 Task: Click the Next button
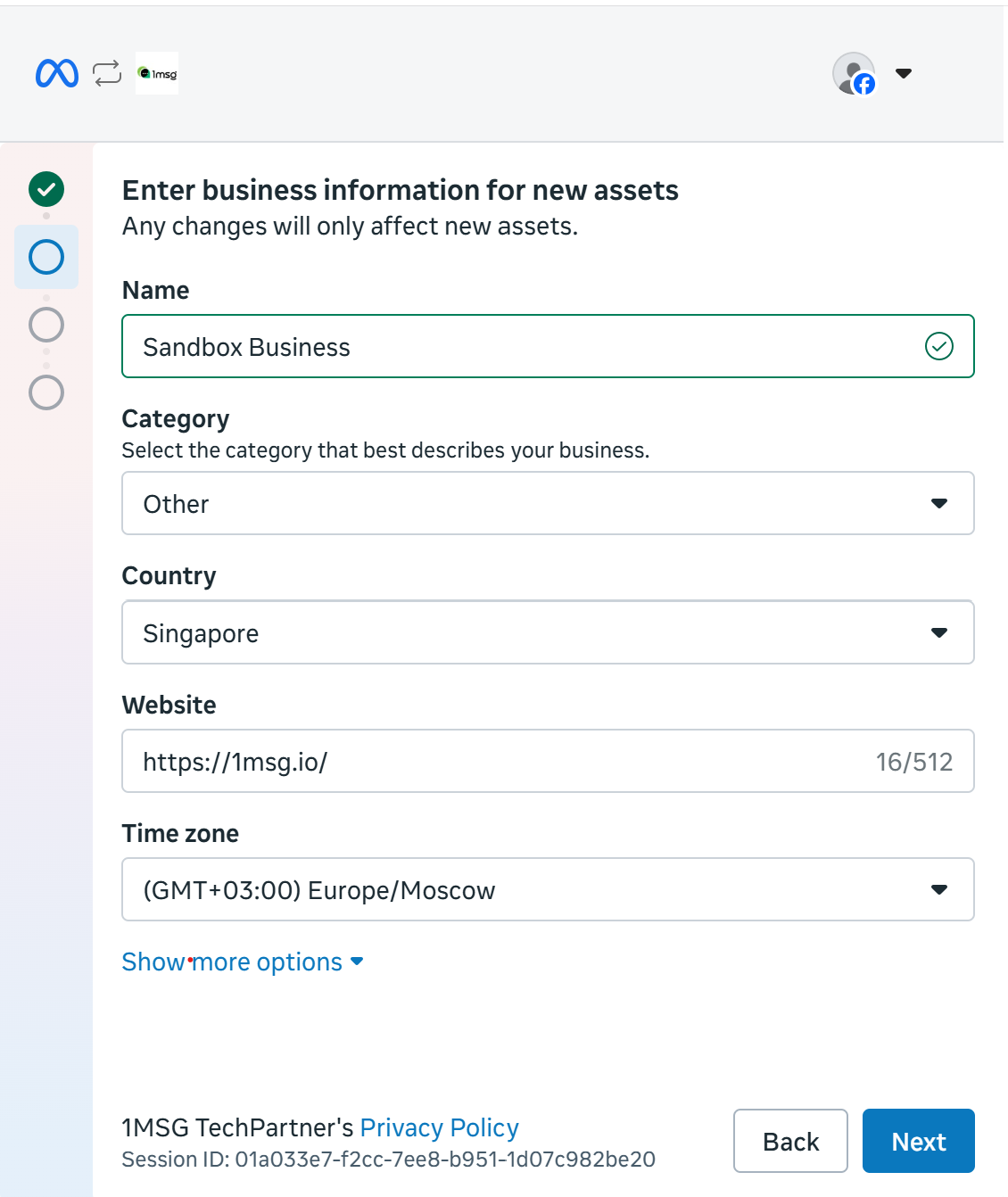[919, 1141]
